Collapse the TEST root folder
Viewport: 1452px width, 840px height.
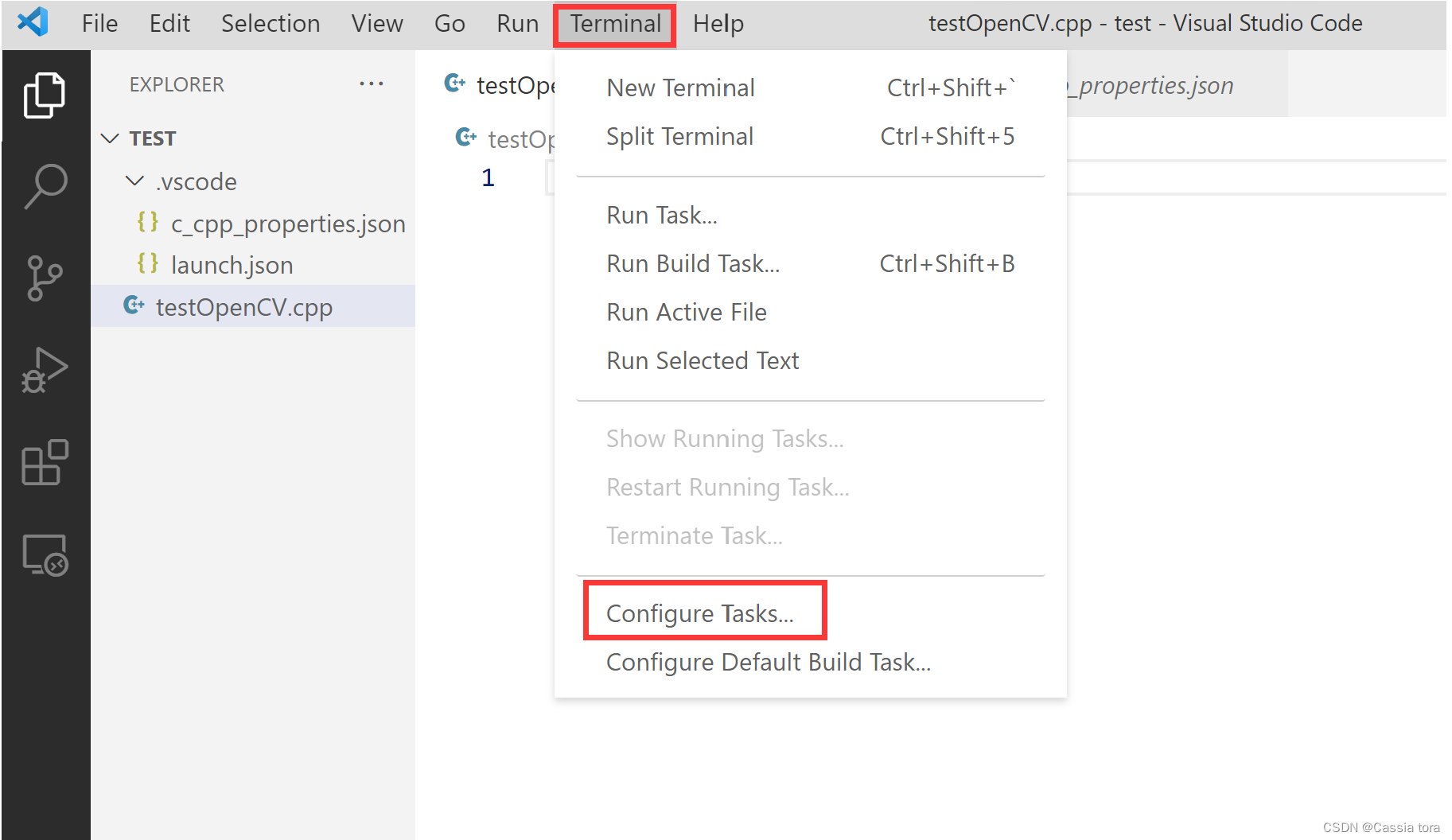pyautogui.click(x=110, y=138)
